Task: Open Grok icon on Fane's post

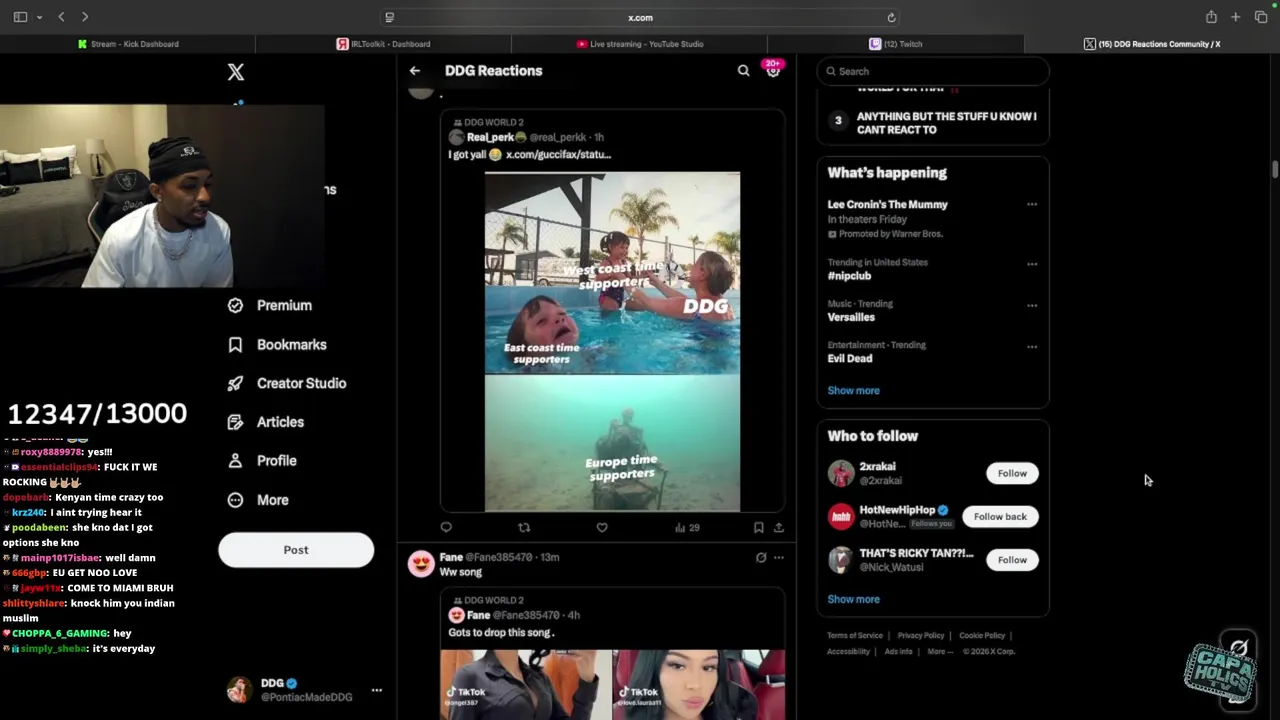Action: tap(761, 557)
